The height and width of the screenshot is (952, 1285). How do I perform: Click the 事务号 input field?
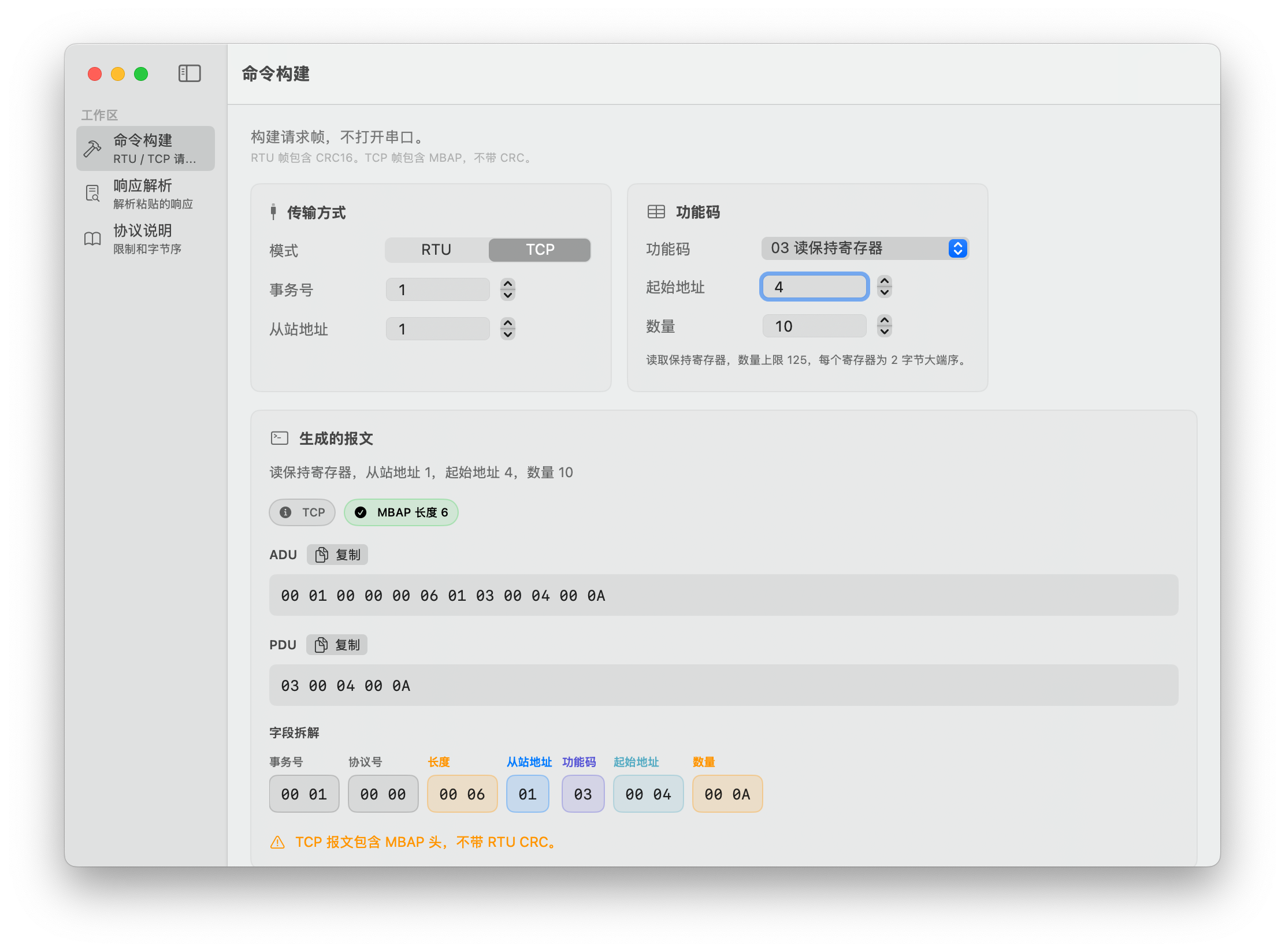(438, 289)
